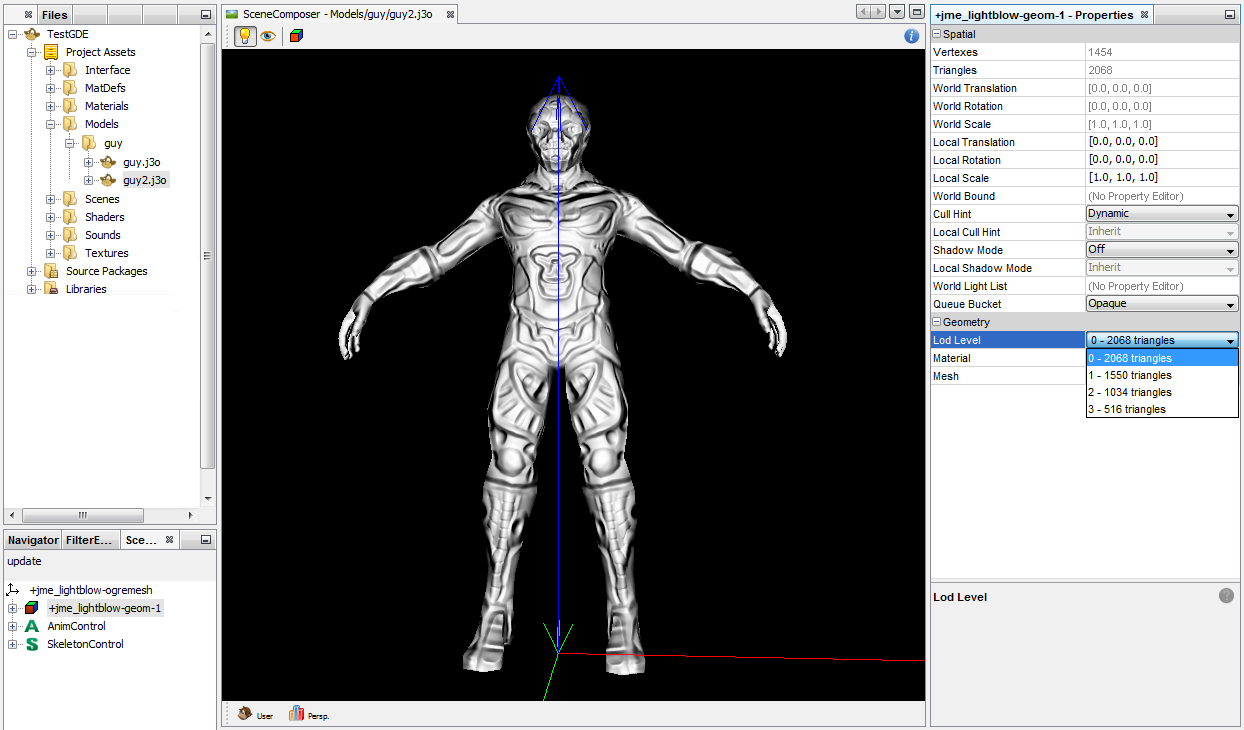Click the Persp. perspective view icon
The image size is (1244, 730).
(x=296, y=714)
